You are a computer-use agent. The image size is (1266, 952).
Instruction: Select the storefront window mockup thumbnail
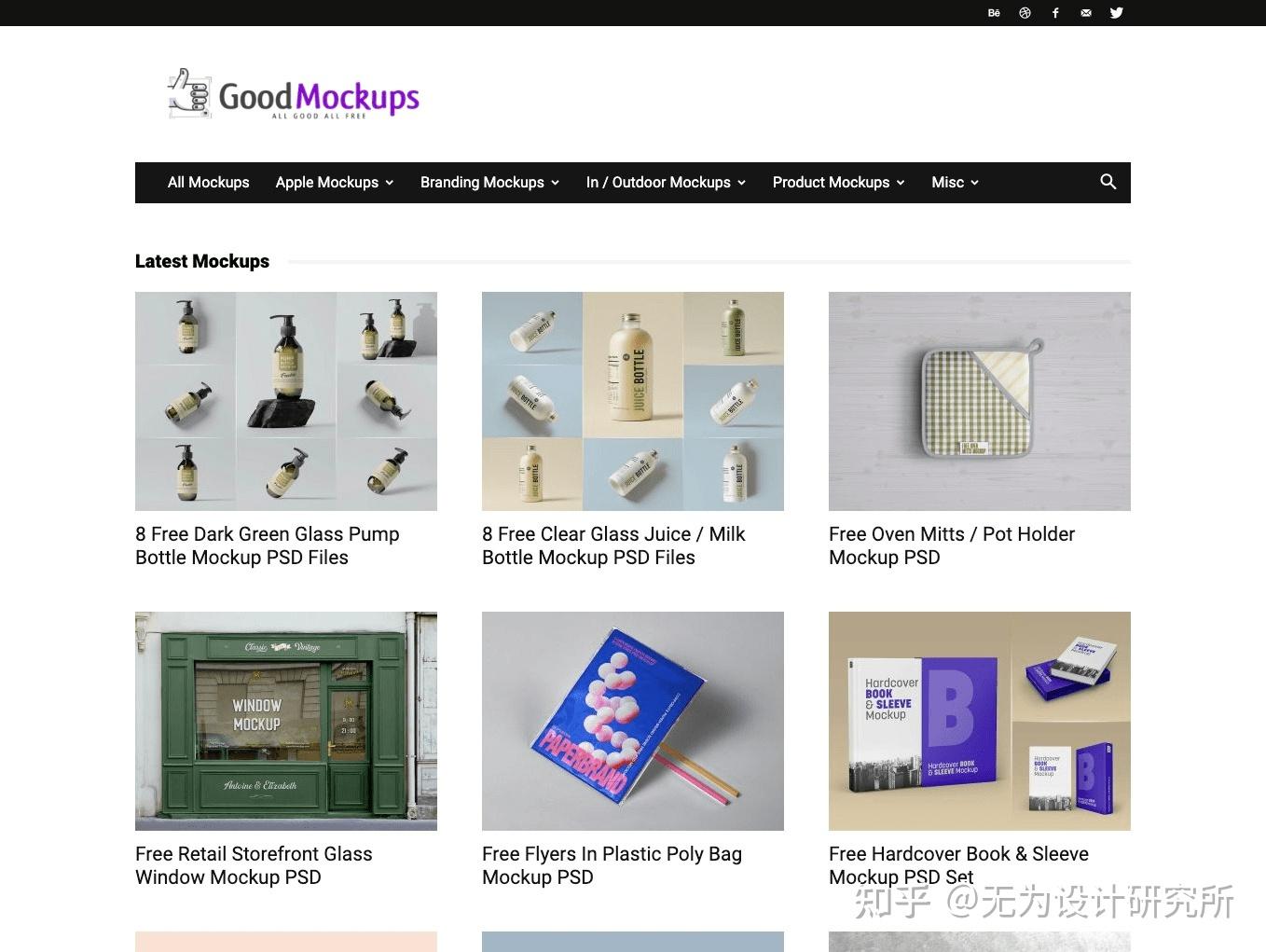tap(286, 721)
